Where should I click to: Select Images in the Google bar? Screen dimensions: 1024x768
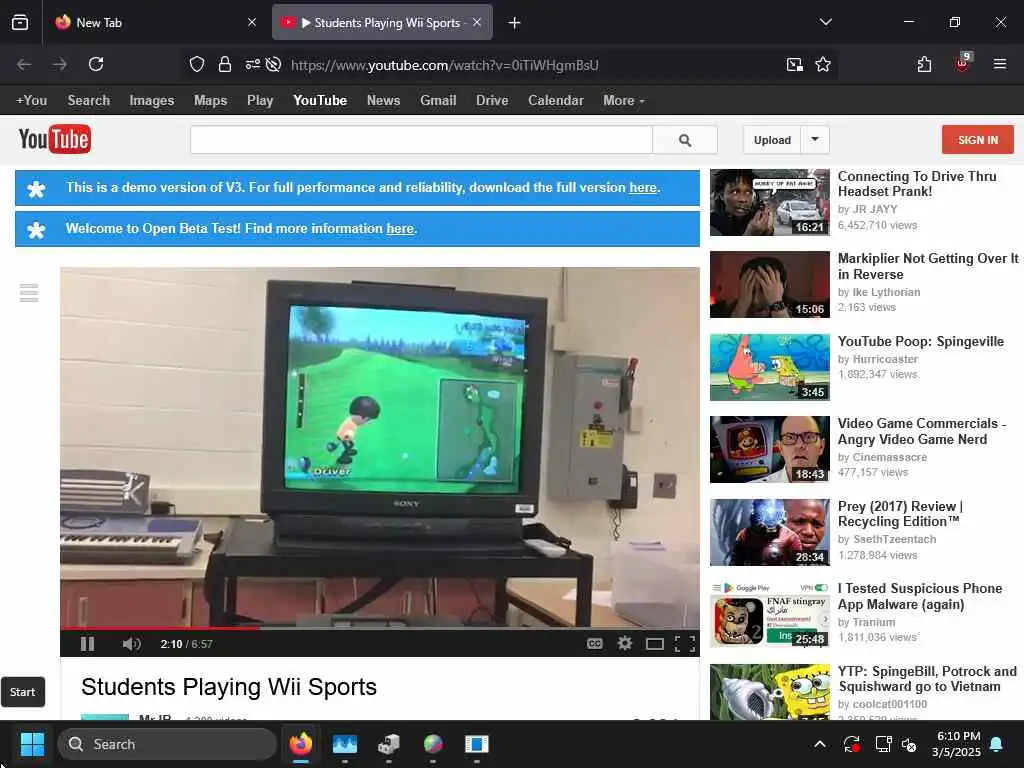[x=152, y=101]
